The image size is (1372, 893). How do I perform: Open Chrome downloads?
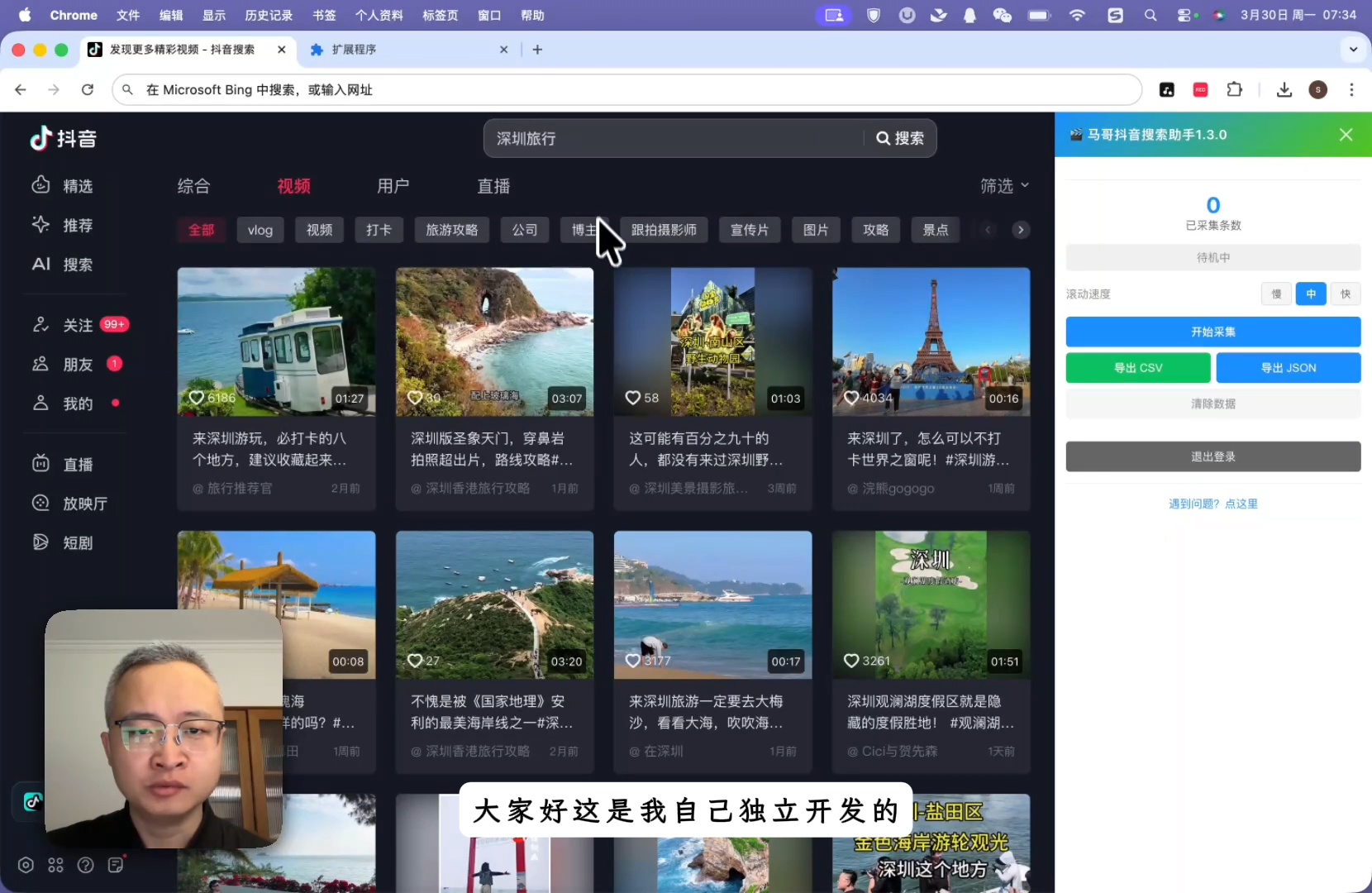[1284, 89]
